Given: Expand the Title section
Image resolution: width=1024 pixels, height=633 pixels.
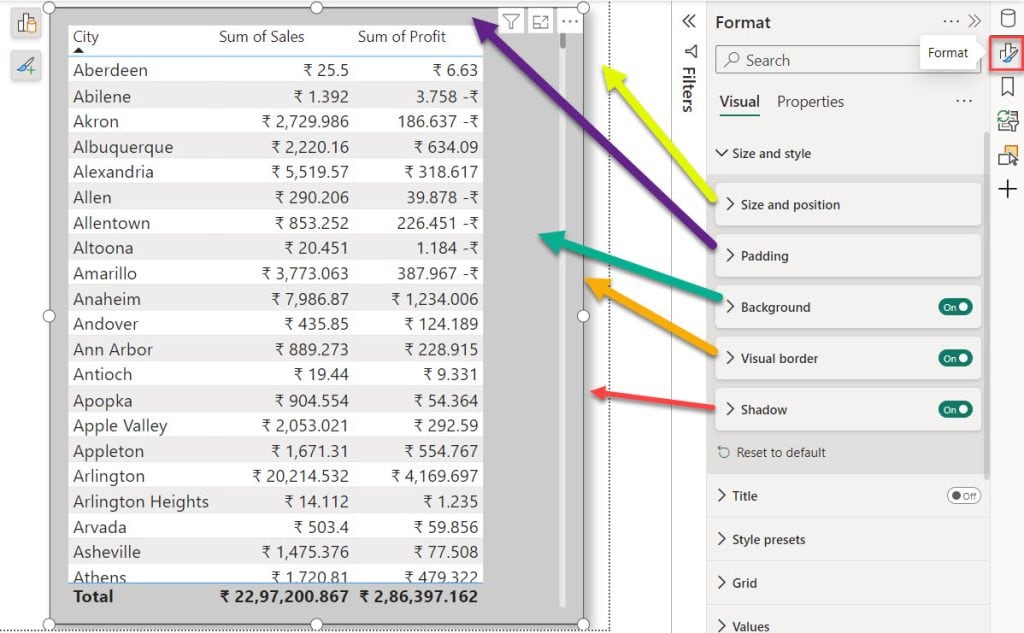Looking at the screenshot, I should [721, 496].
